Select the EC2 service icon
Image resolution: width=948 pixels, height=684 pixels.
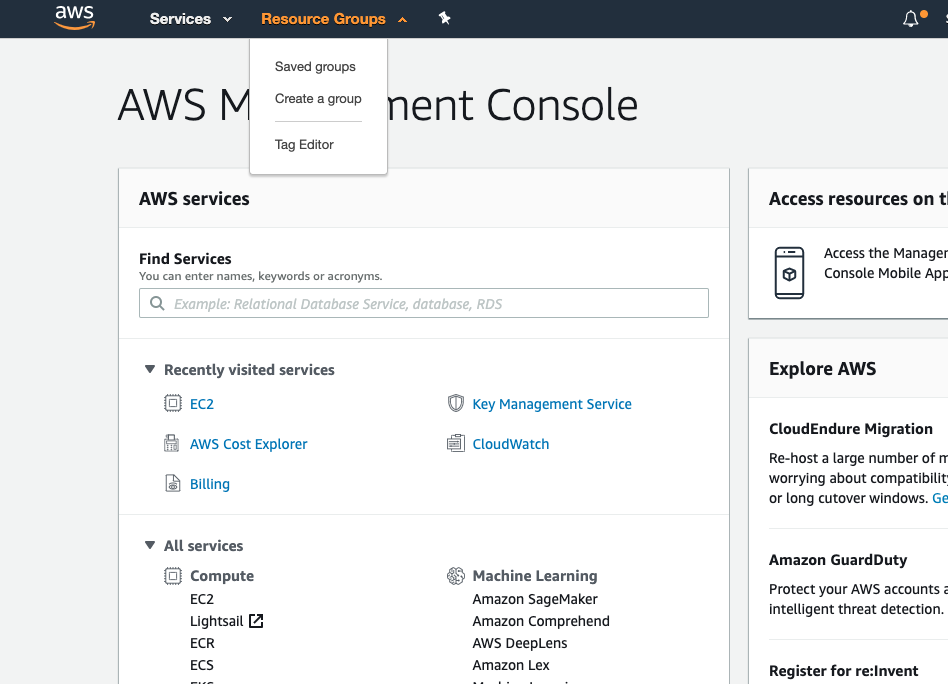[x=172, y=404]
